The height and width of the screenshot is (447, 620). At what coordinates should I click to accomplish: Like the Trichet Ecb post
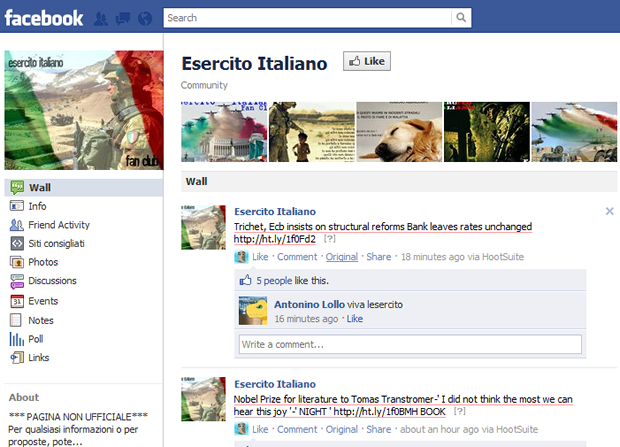coord(260,257)
